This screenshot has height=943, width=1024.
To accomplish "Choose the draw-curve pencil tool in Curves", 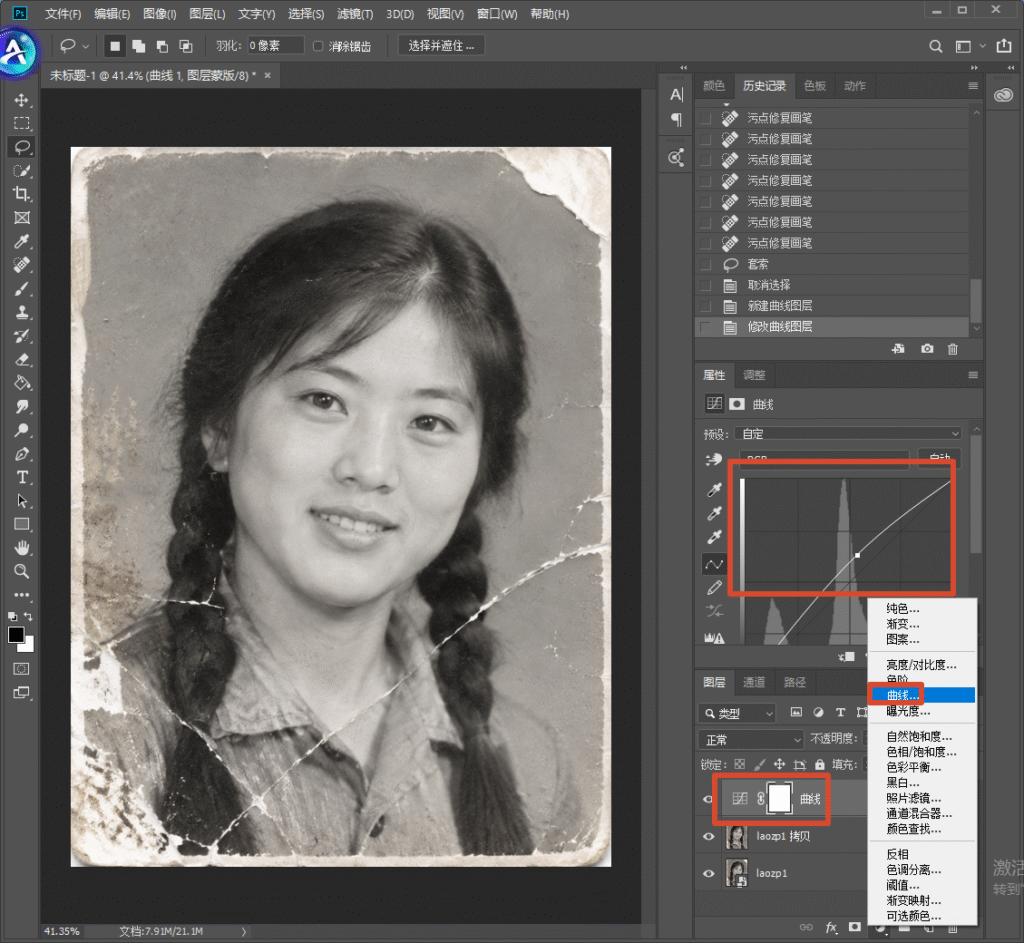I will [714, 588].
